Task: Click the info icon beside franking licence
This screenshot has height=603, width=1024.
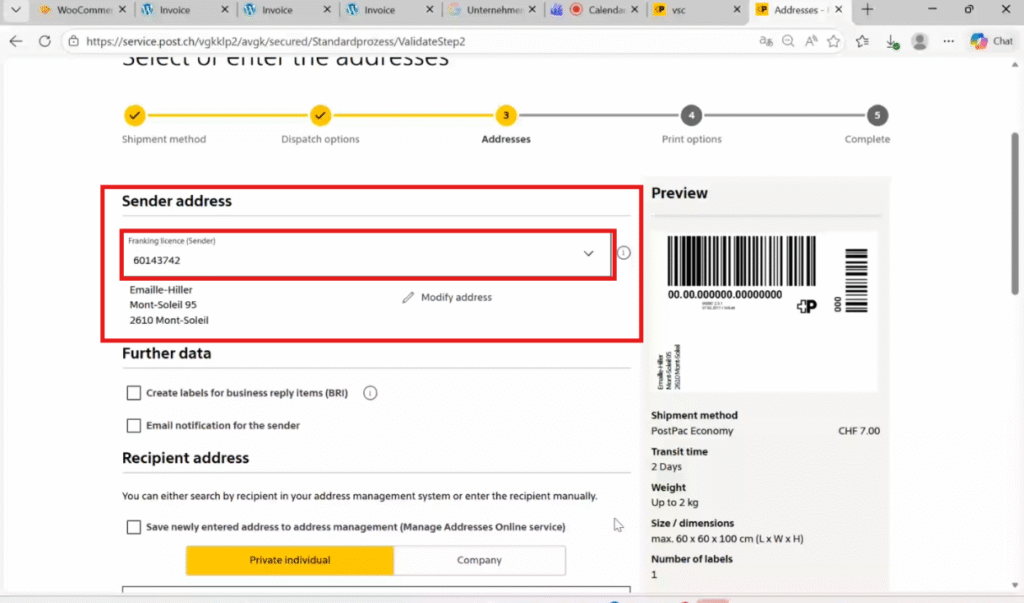Action: pyautogui.click(x=624, y=253)
